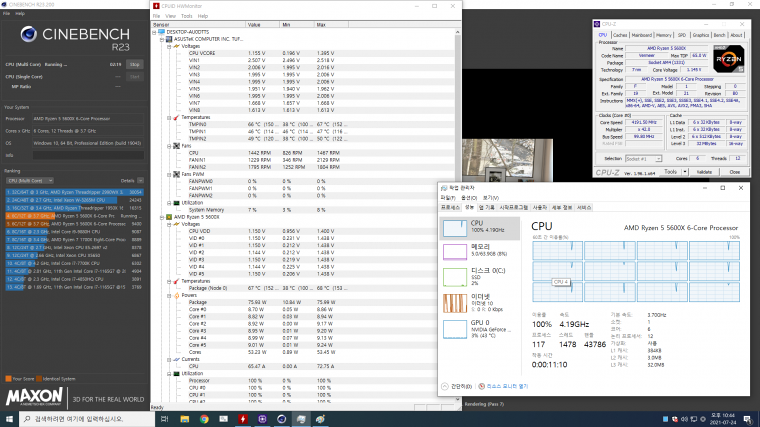760x427 pixels.
Task: Open HWMonitor Tools menu
Action: click(187, 16)
